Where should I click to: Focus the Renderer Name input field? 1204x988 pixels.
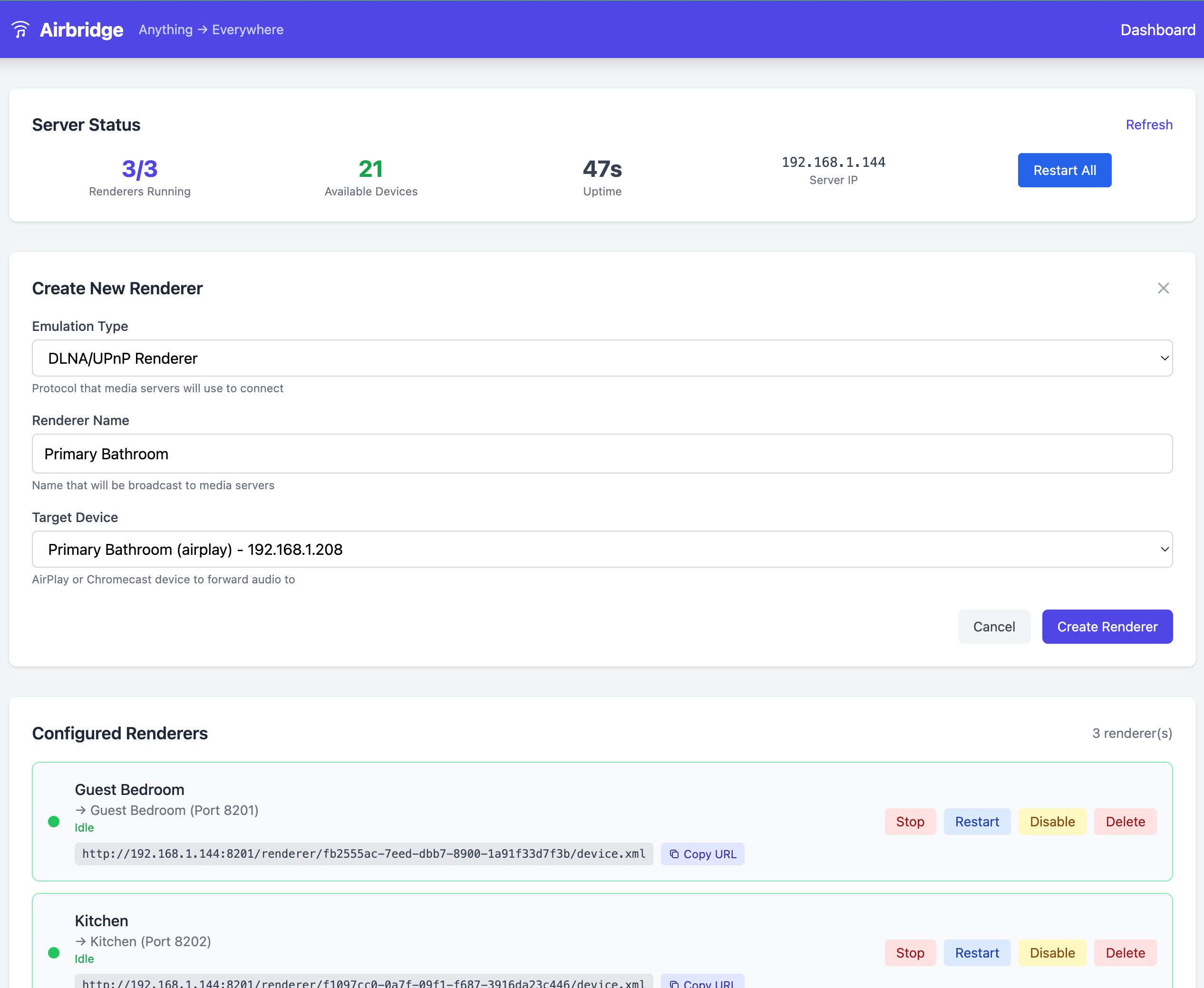[x=602, y=454]
